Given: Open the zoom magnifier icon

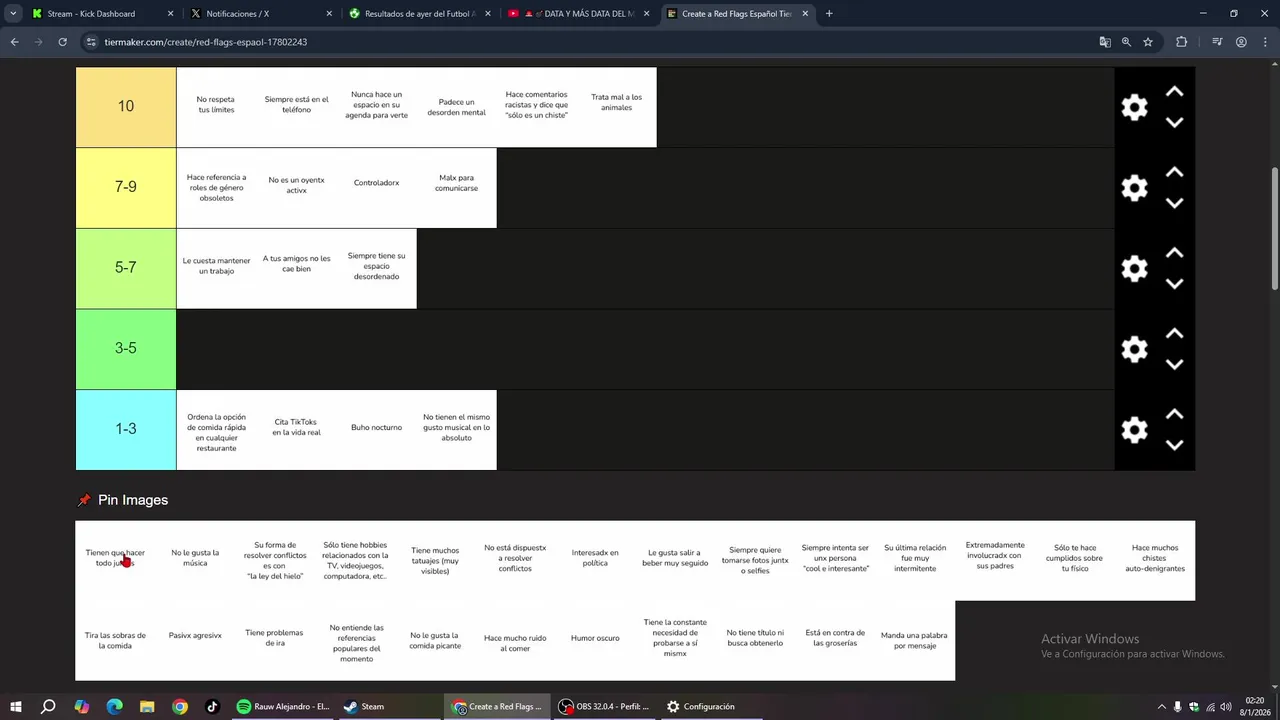Looking at the screenshot, I should pyautogui.click(x=1126, y=42).
